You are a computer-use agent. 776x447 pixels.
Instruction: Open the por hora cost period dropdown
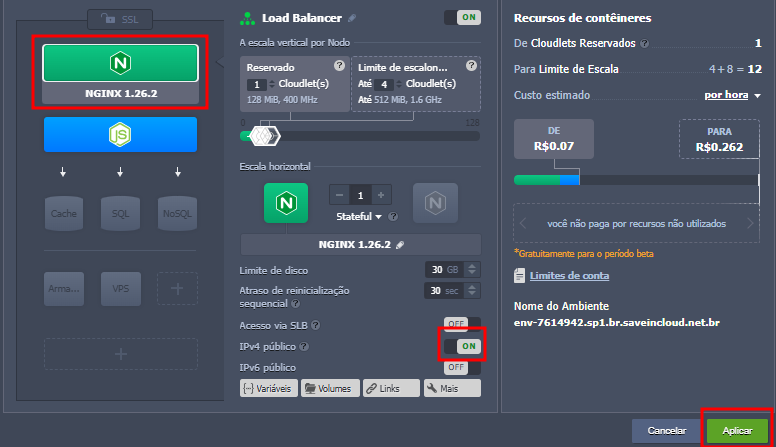(732, 95)
